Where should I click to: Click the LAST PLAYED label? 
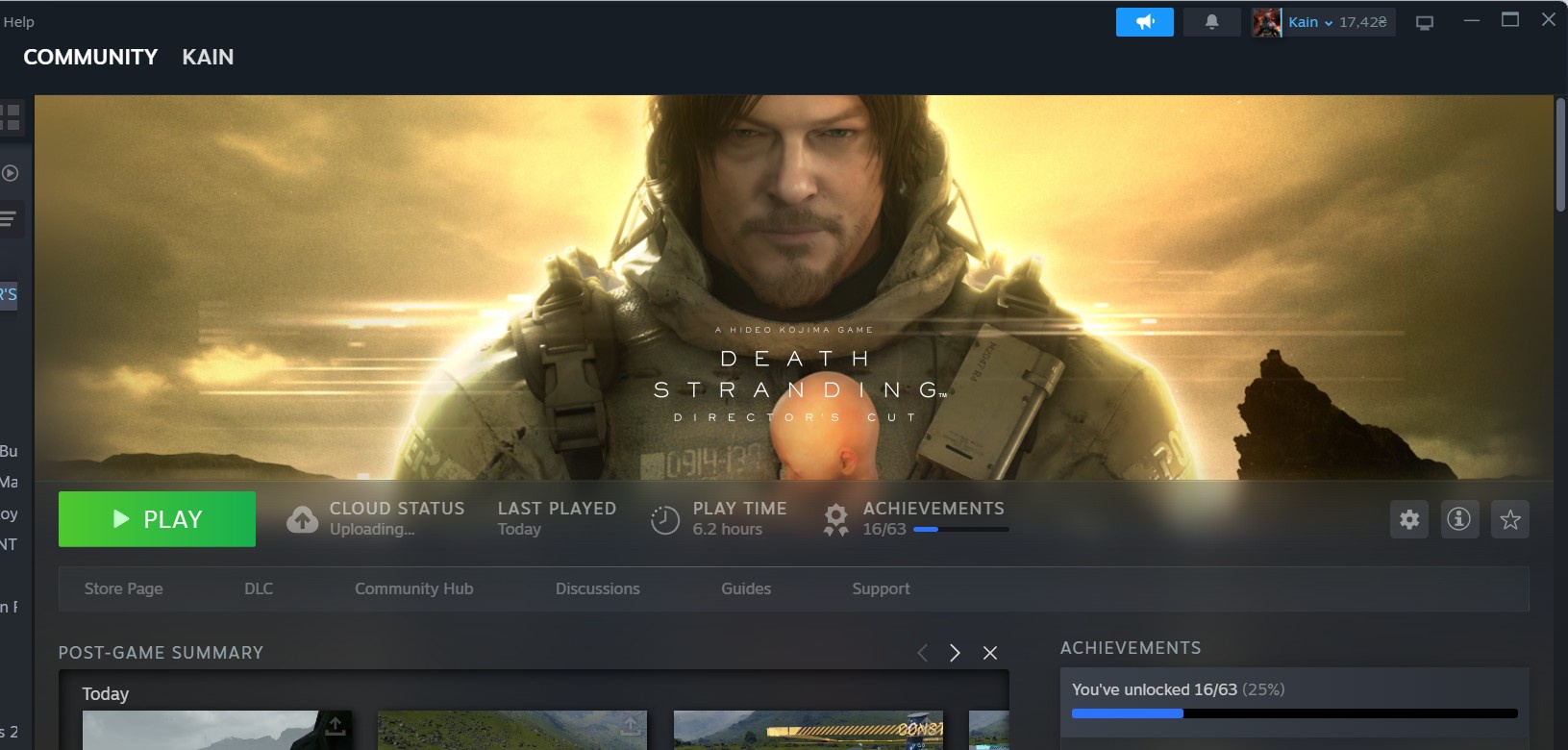(x=557, y=509)
